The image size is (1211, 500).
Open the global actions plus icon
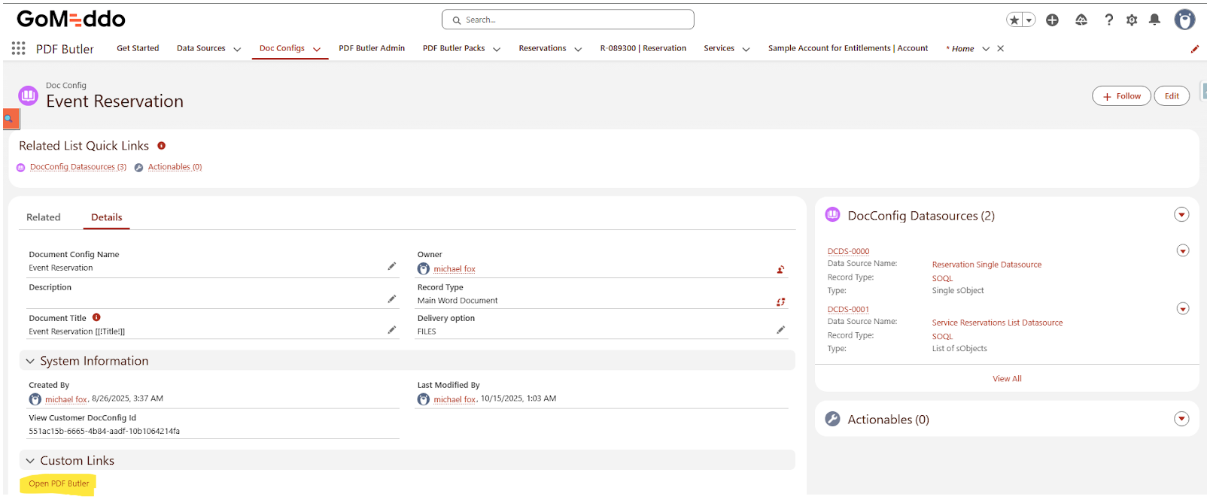pos(1052,20)
